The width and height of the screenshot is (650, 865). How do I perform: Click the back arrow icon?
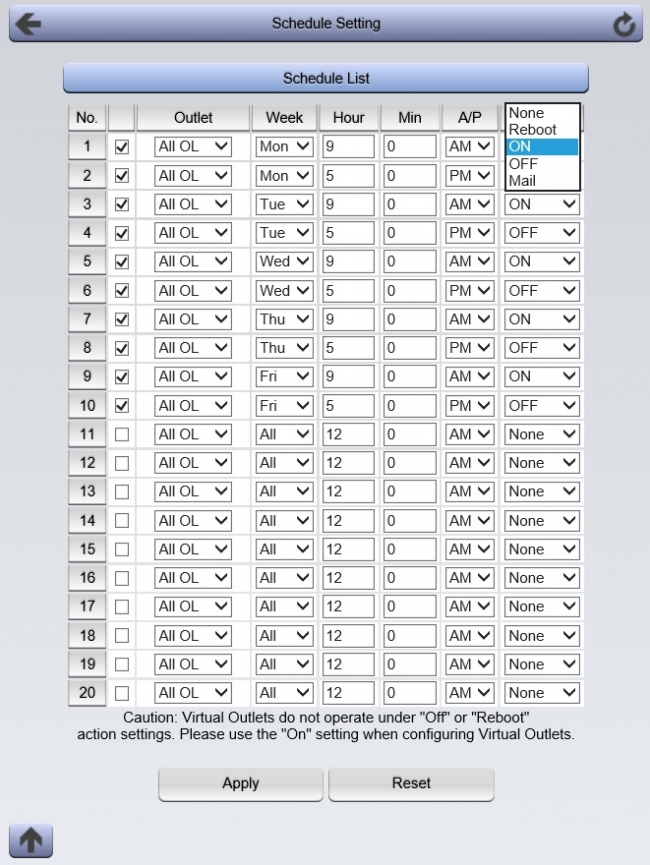tap(28, 24)
